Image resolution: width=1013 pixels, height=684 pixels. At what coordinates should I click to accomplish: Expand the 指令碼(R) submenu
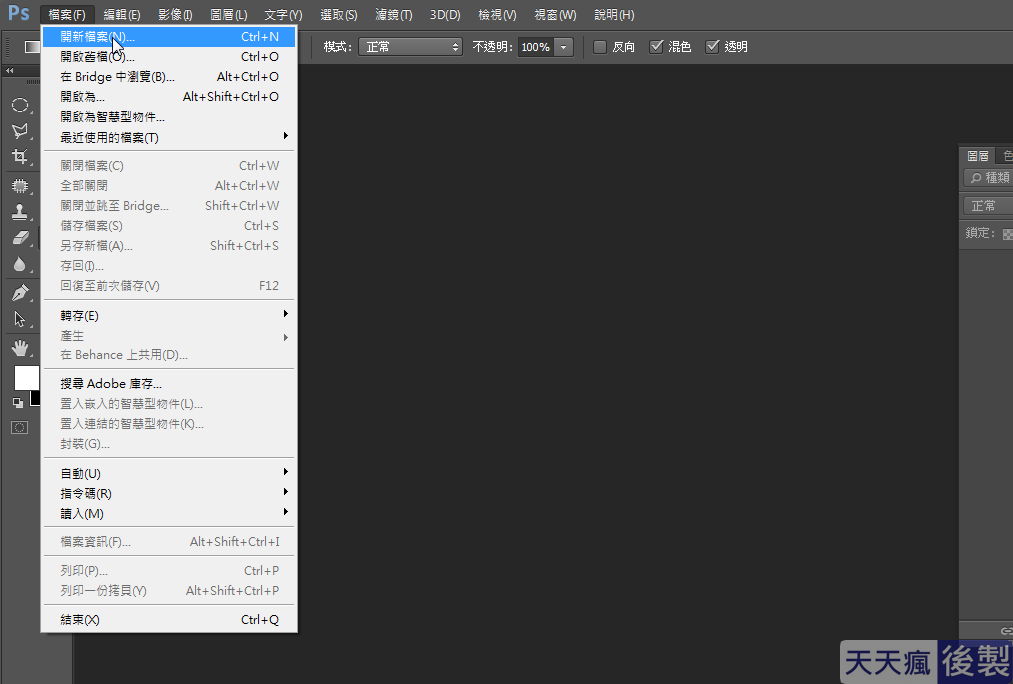[169, 493]
